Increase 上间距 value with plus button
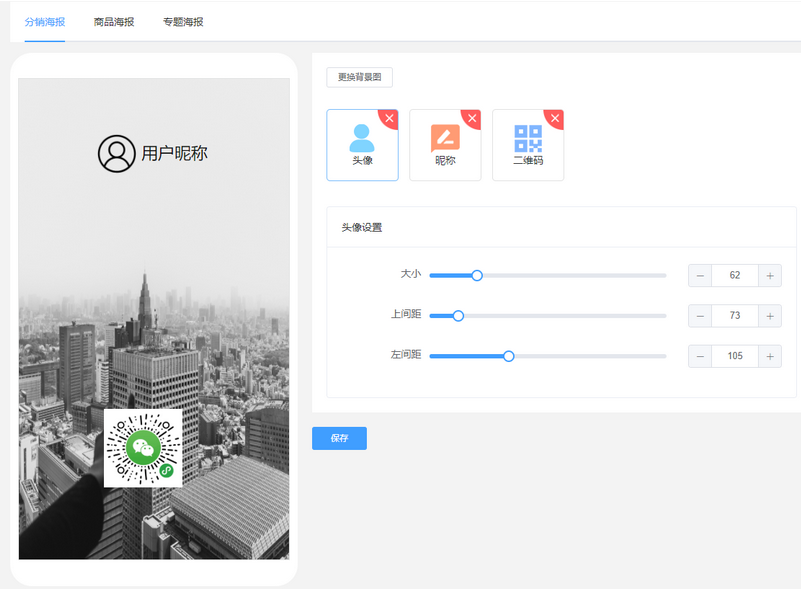This screenshot has height=590, width=801. pos(769,316)
